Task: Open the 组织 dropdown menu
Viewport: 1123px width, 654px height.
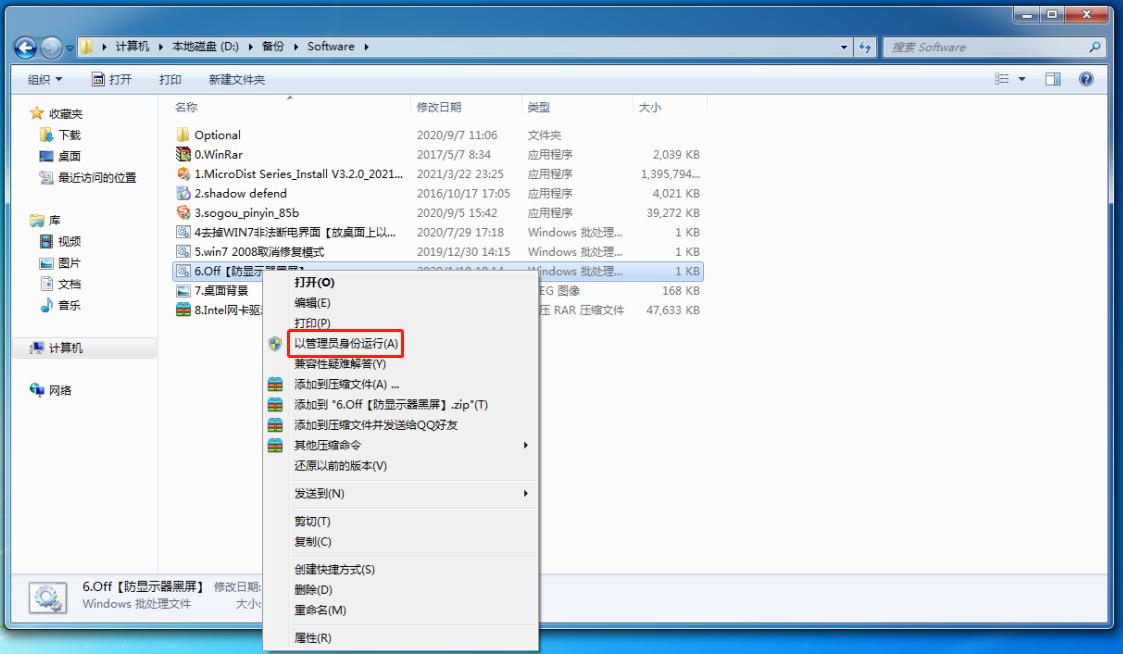Action: [x=45, y=80]
